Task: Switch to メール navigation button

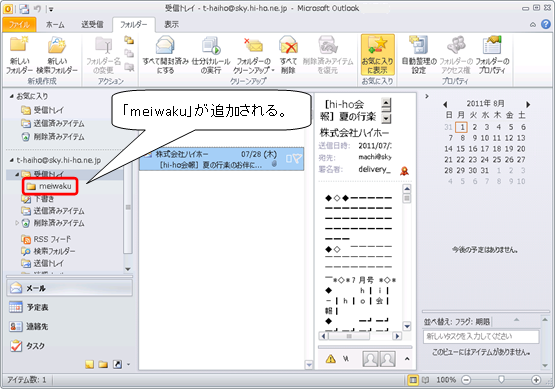Action: coord(69,288)
